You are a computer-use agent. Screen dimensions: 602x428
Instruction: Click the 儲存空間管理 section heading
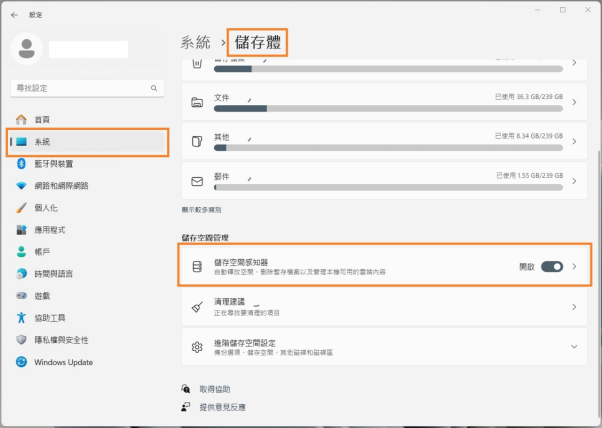coord(205,238)
